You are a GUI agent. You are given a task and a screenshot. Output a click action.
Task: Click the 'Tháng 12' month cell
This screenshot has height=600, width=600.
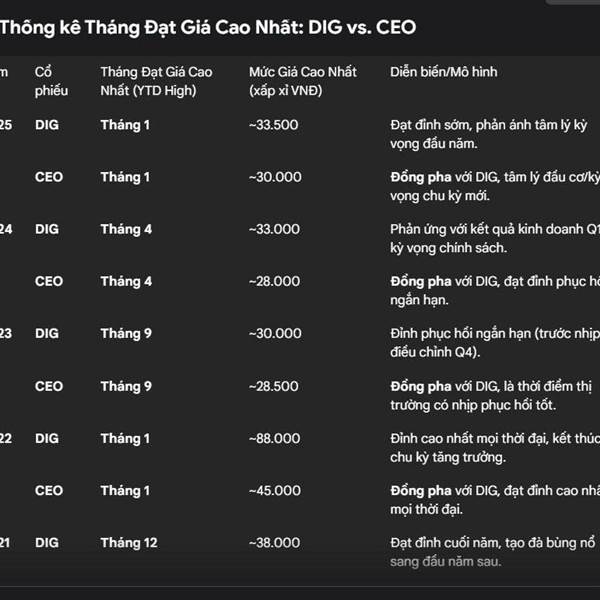click(x=129, y=542)
